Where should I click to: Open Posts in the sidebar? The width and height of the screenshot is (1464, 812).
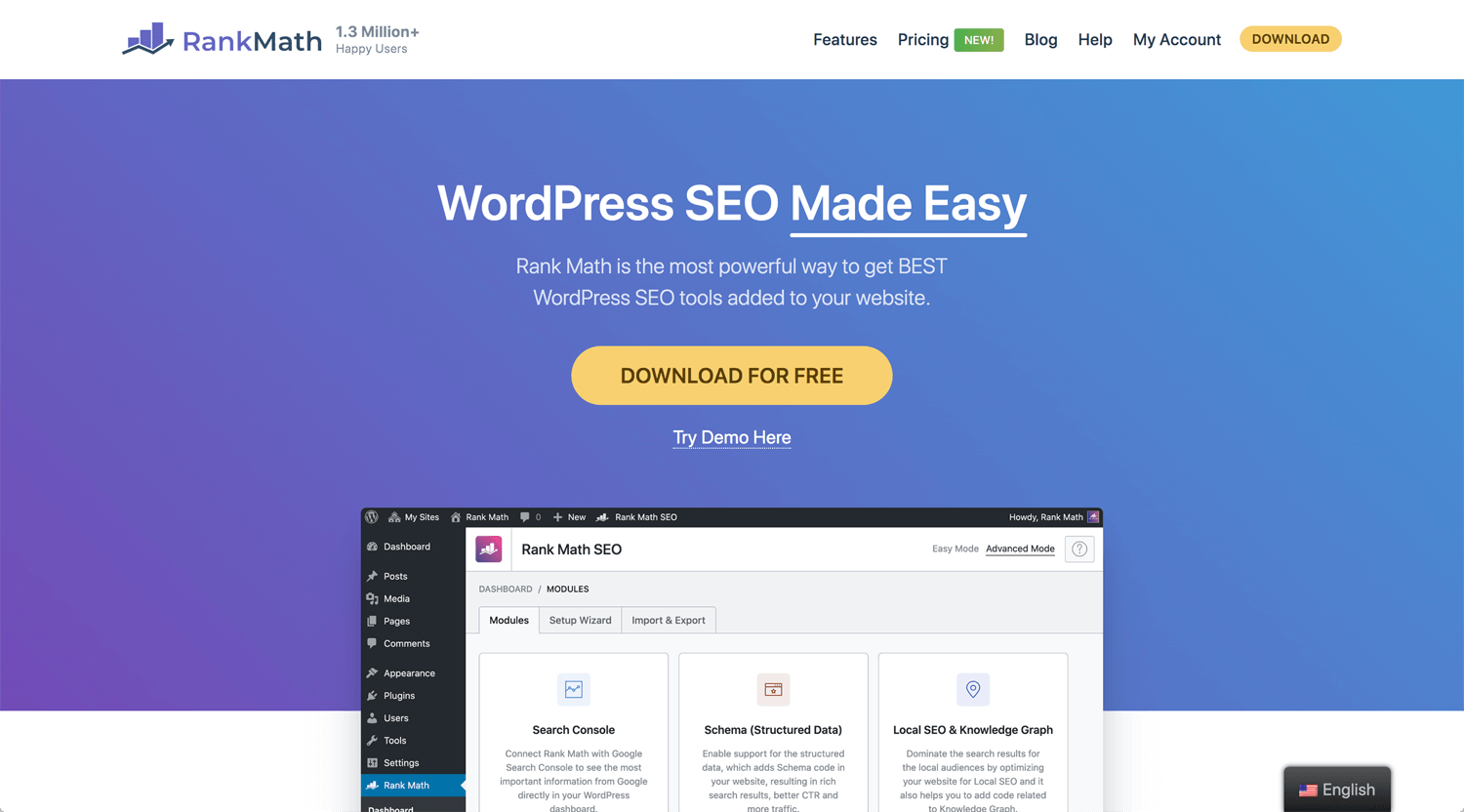pyautogui.click(x=395, y=576)
